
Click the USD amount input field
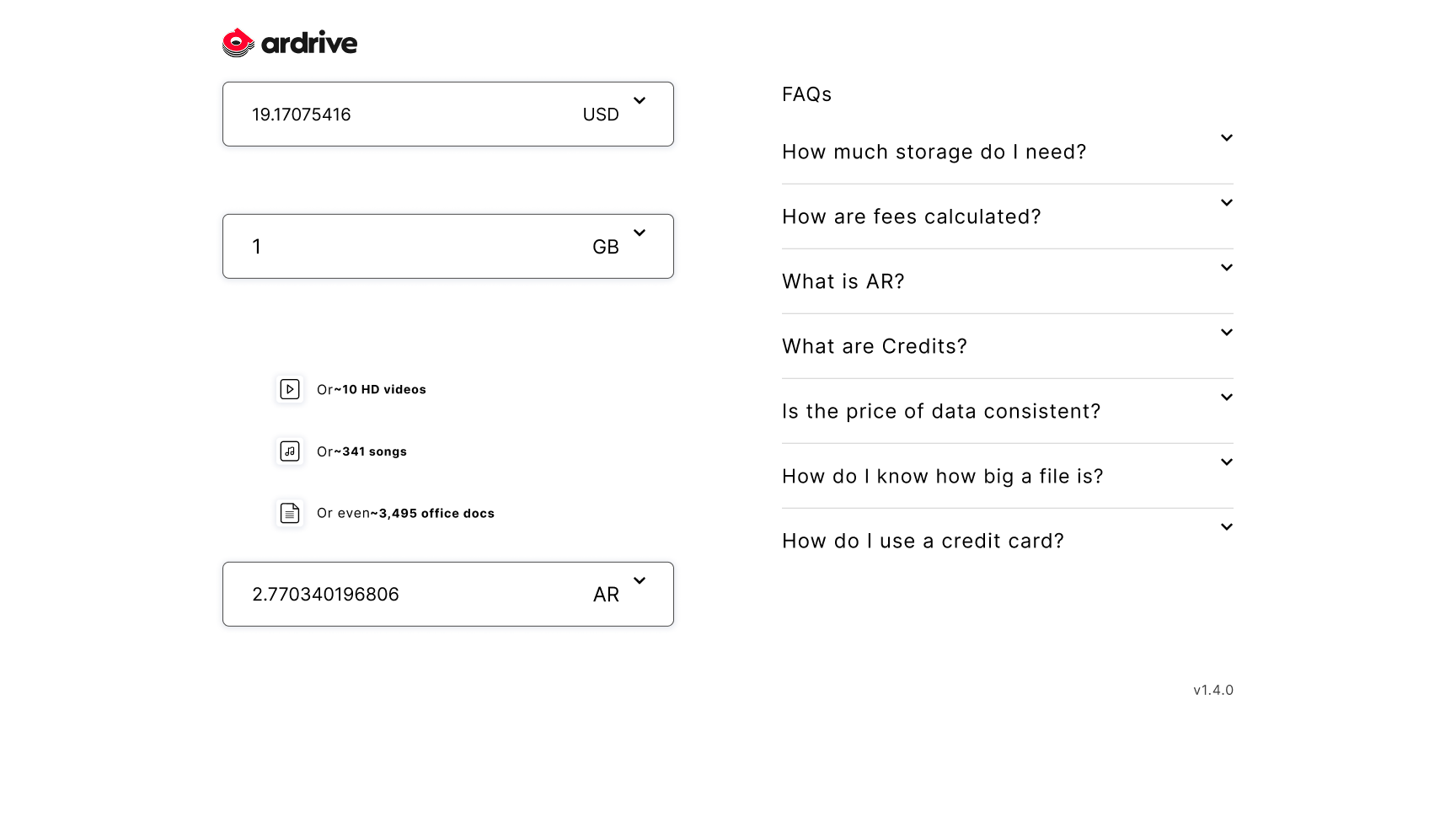(404, 115)
